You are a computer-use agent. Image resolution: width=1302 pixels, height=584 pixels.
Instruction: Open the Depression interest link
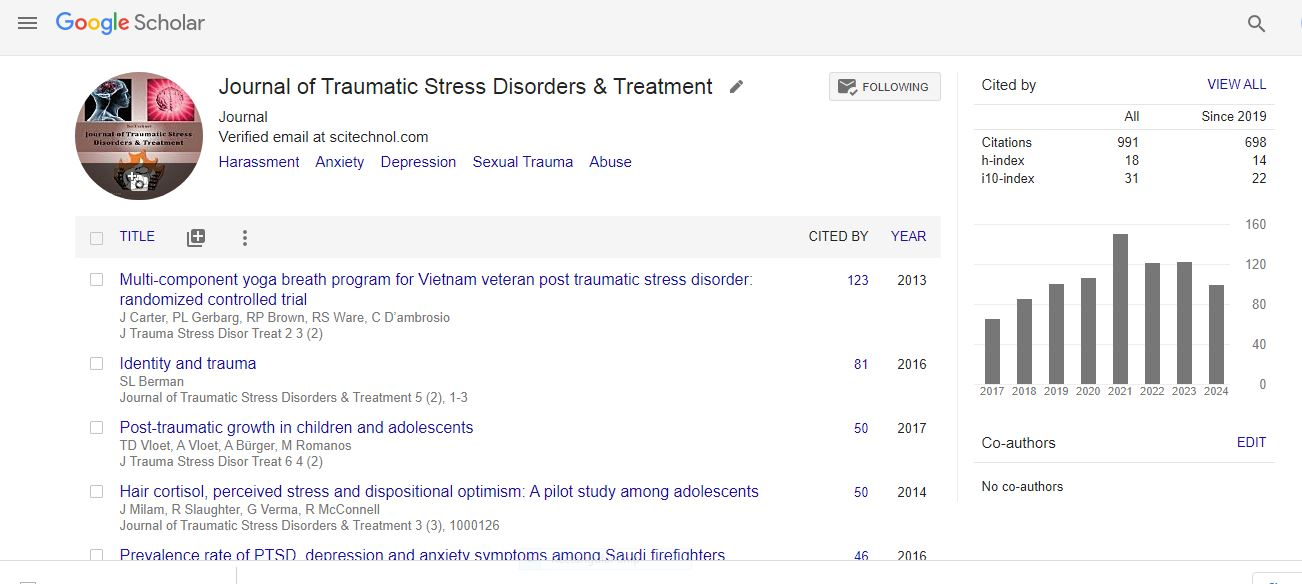click(x=418, y=162)
